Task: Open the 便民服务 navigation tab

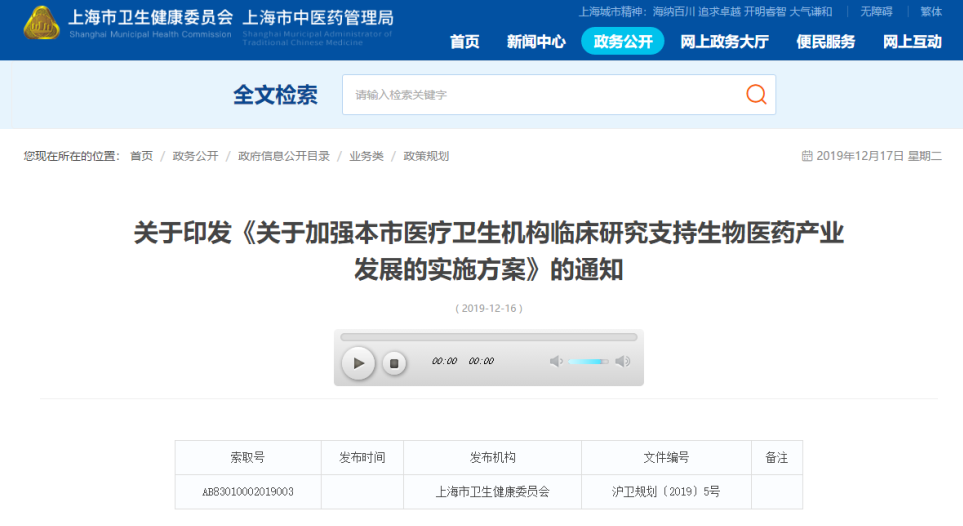Action: [826, 42]
